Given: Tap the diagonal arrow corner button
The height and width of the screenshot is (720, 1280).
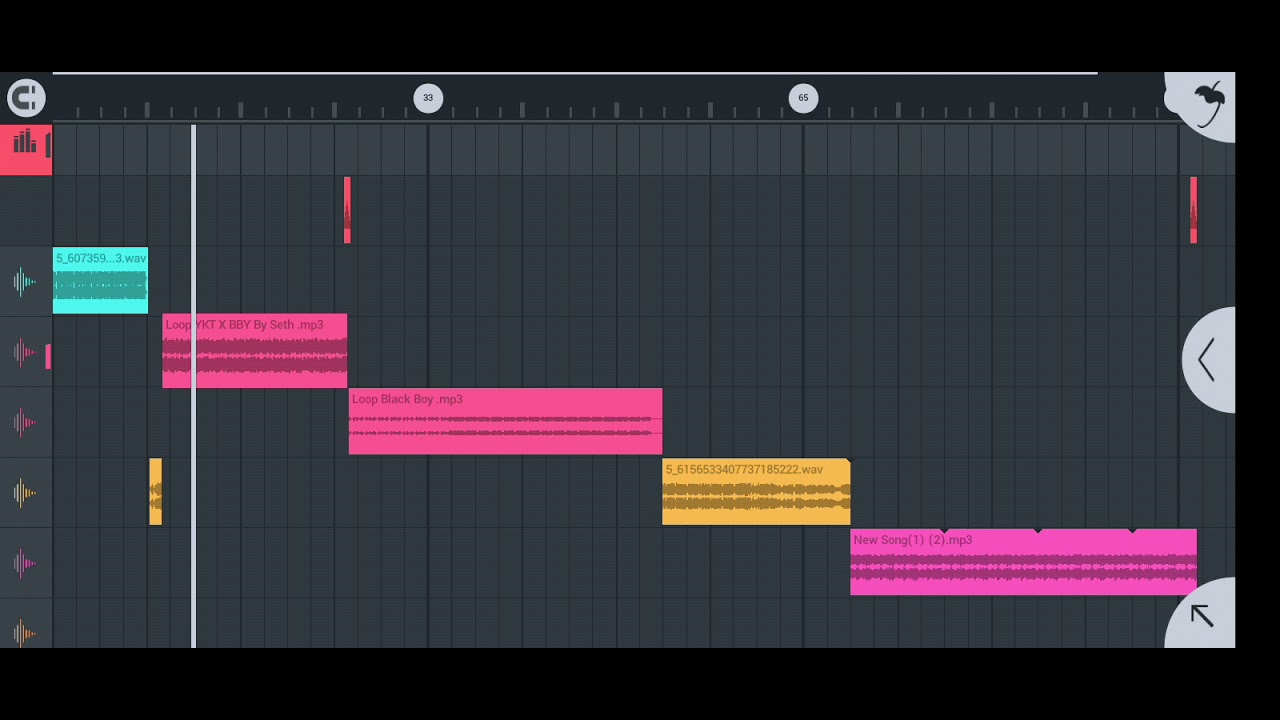Looking at the screenshot, I should point(1202,615).
